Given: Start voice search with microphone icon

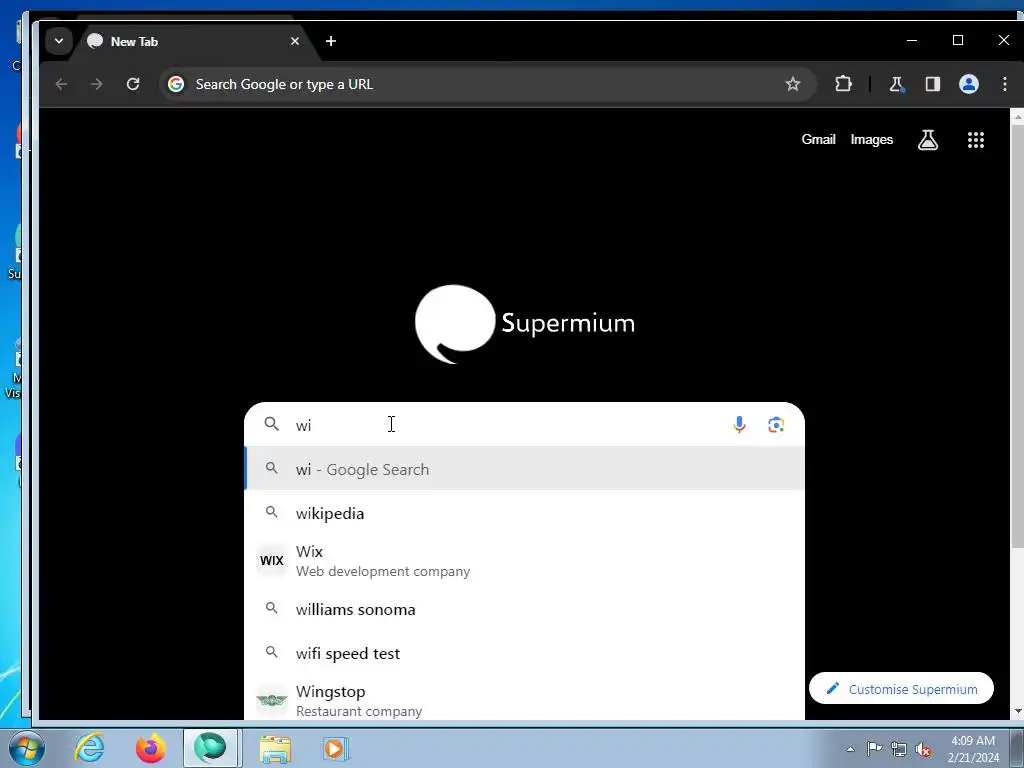Looking at the screenshot, I should point(739,425).
